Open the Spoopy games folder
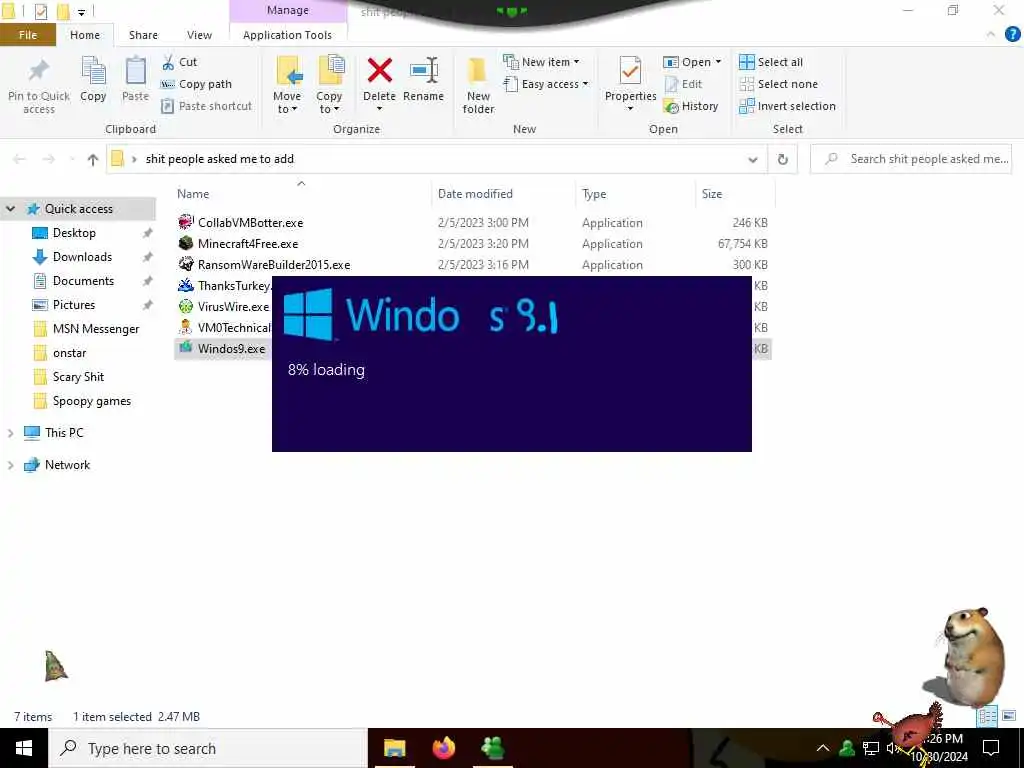Image resolution: width=1024 pixels, height=768 pixels. (91, 401)
